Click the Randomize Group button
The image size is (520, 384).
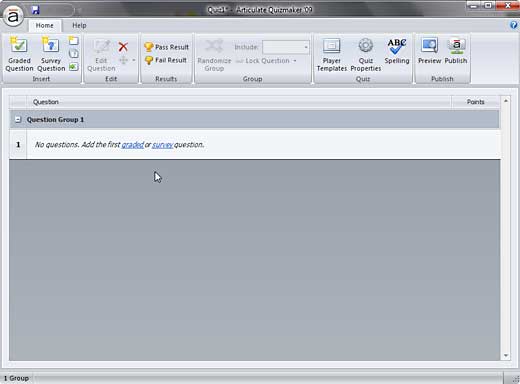pos(214,55)
